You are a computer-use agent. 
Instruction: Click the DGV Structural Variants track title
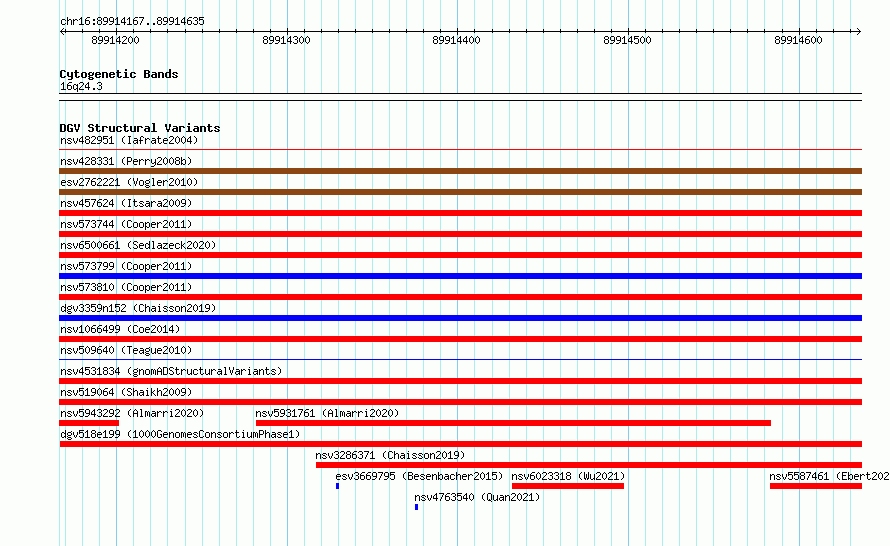140,128
